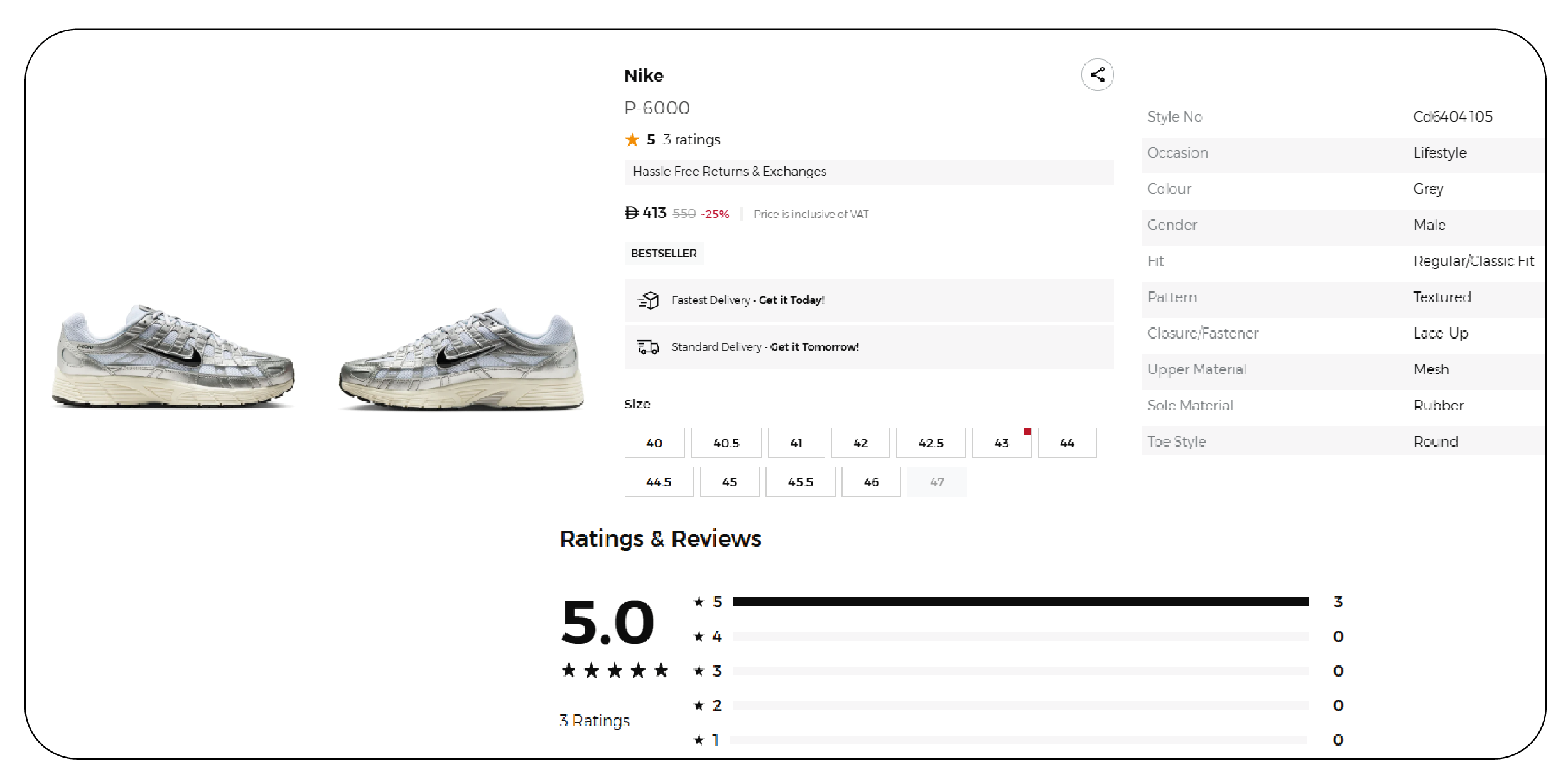Select size 40.5

[726, 443]
